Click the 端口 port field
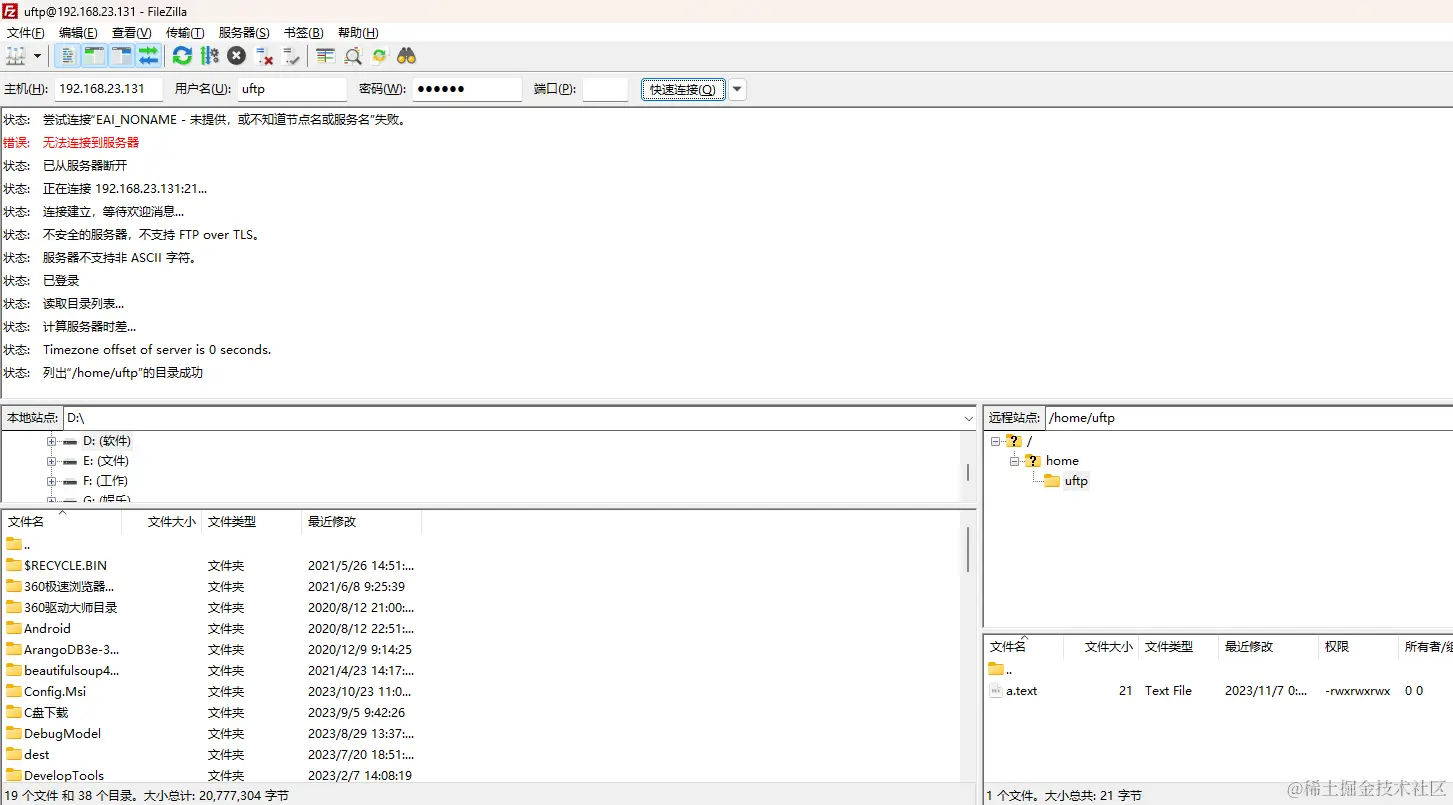Viewport: 1453px width, 805px height. pyautogui.click(x=605, y=89)
